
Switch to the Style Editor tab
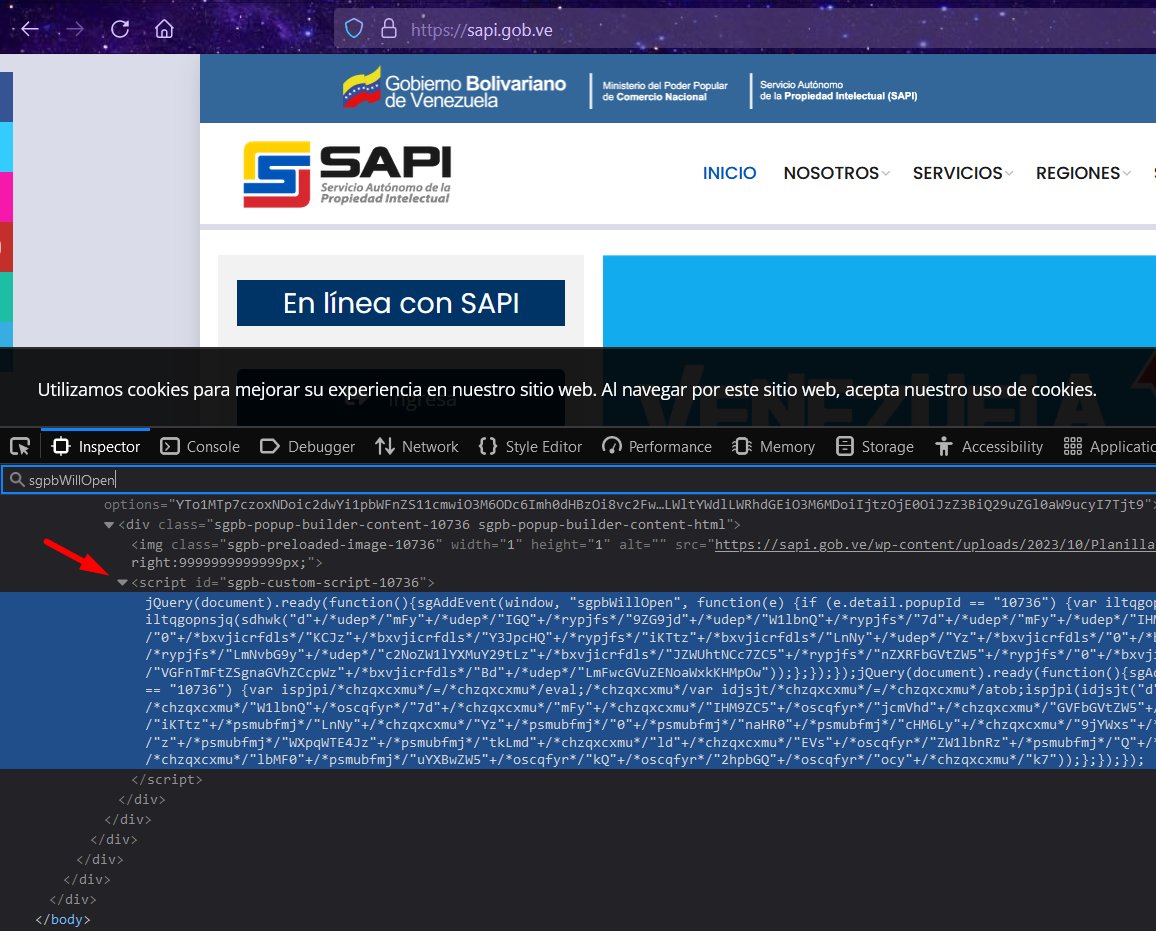tap(530, 446)
